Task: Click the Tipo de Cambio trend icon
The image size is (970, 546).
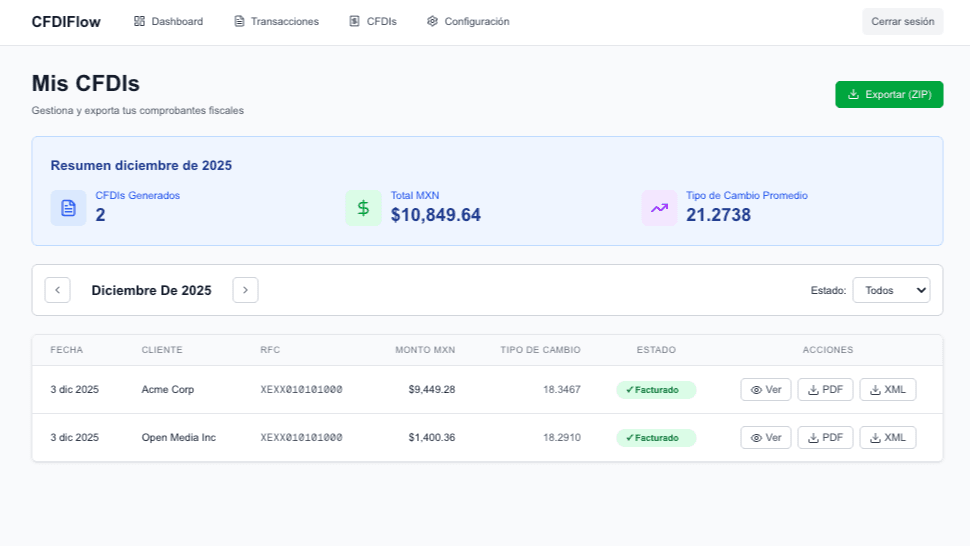Action: [x=659, y=208]
